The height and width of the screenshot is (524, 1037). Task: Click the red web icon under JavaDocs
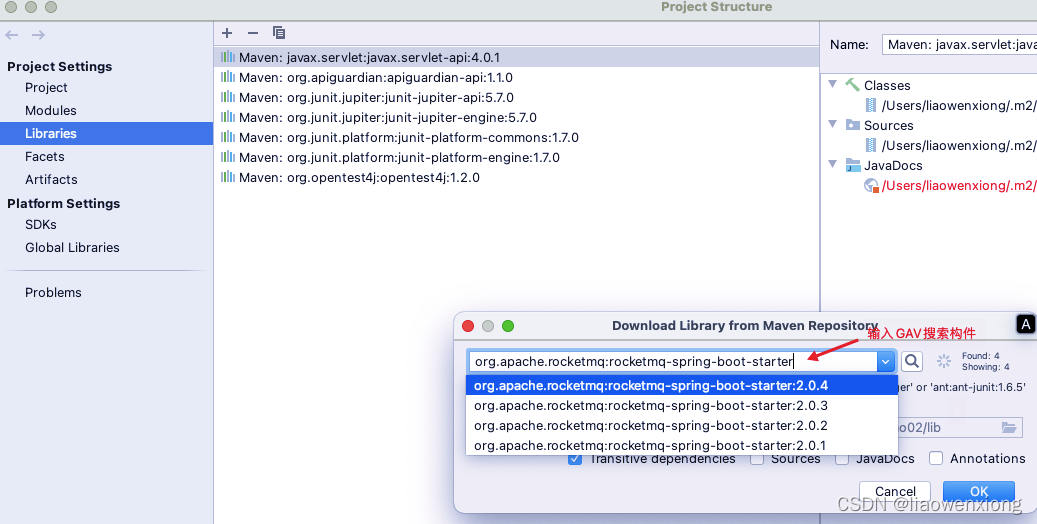point(872,186)
